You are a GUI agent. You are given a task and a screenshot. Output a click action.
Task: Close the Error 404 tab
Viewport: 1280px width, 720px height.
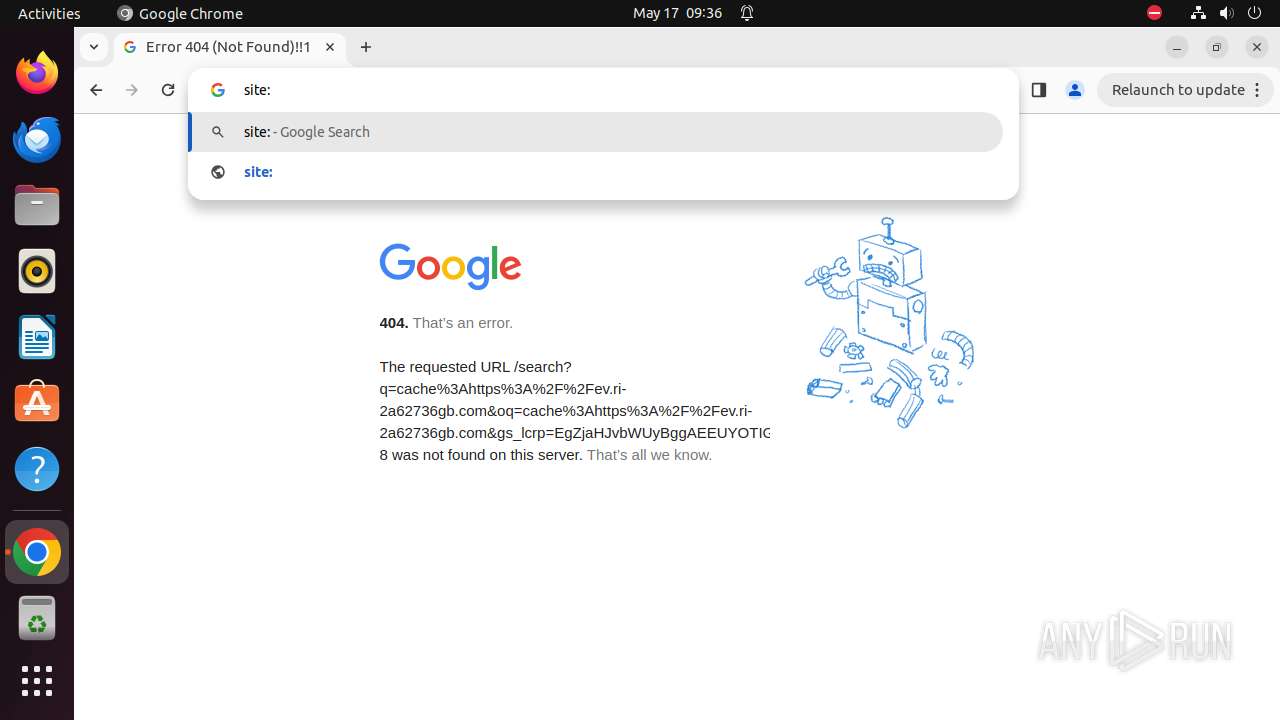tap(330, 47)
